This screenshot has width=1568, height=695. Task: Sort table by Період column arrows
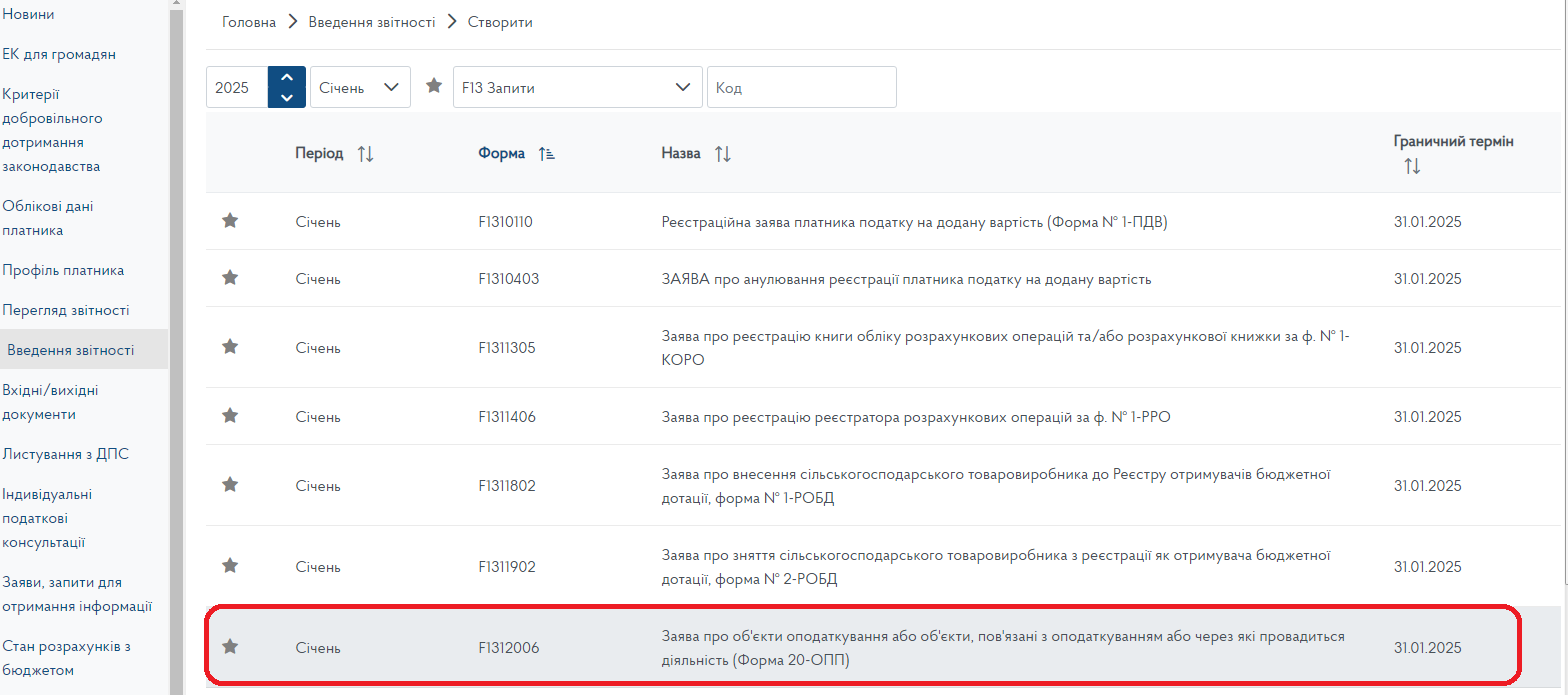[365, 154]
